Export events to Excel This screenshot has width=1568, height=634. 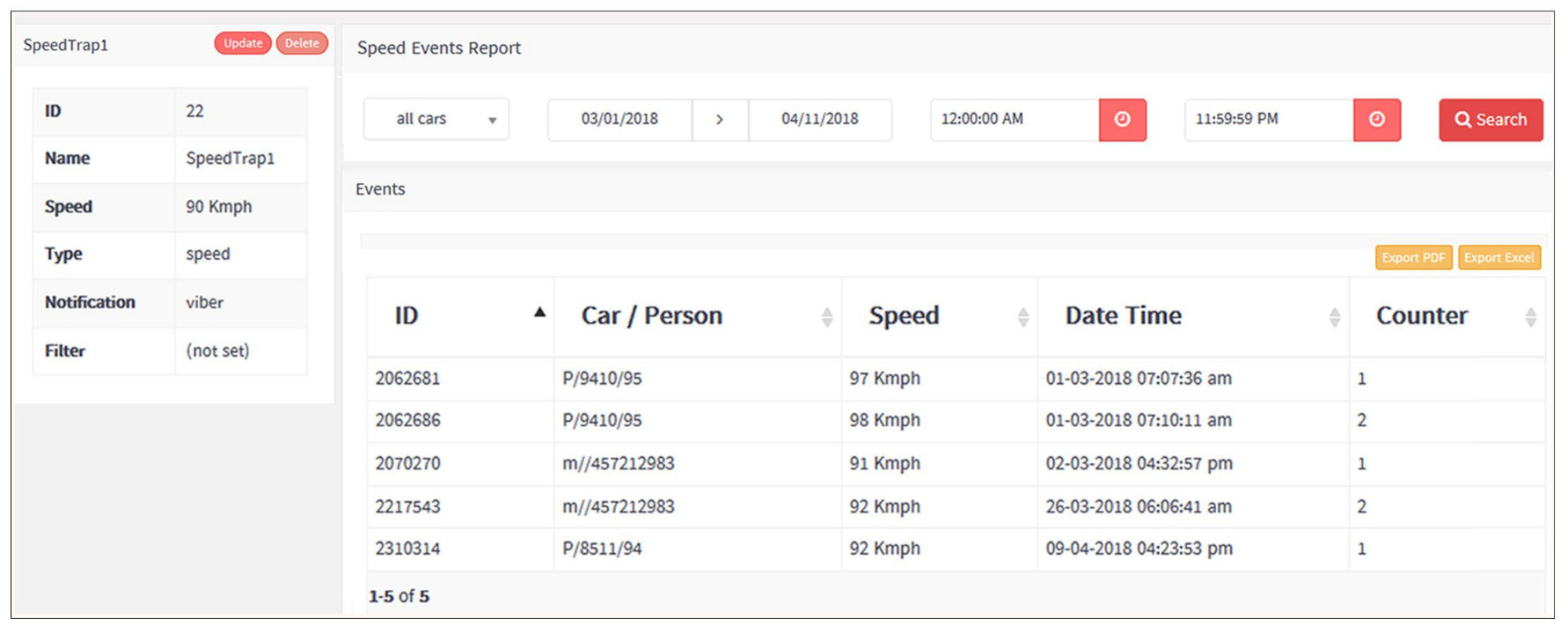1498,257
